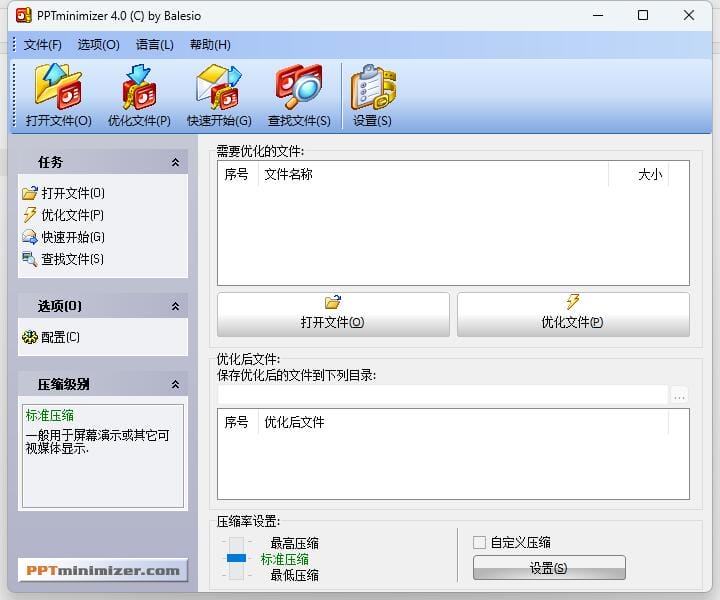The height and width of the screenshot is (600, 720).
Task: Click the 打开文件(O) toolbar icon
Action: (59, 95)
